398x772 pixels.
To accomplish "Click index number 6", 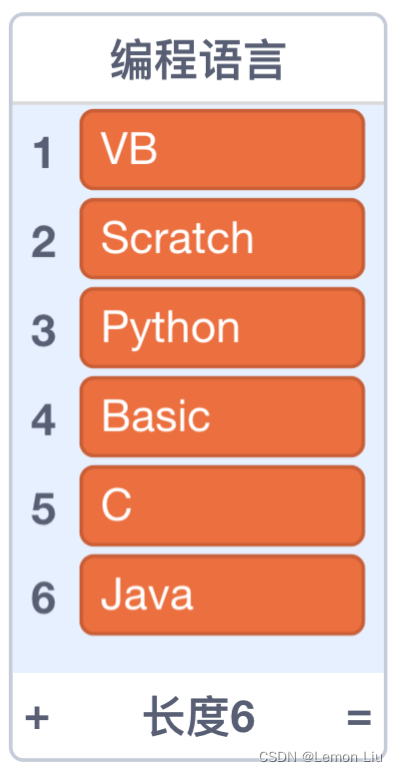I will tap(43, 598).
